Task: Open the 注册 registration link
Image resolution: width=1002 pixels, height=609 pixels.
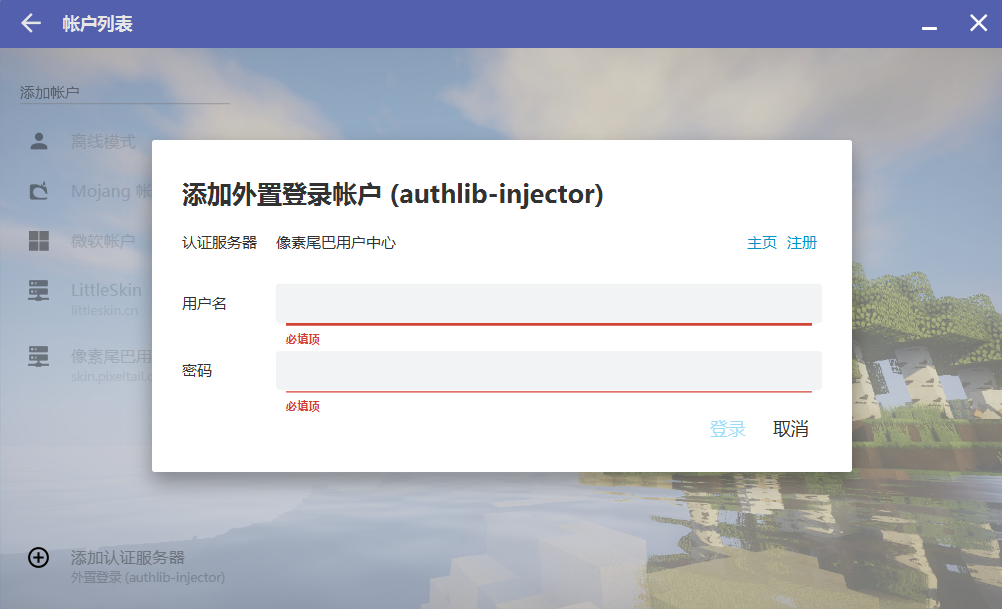Action: 802,243
